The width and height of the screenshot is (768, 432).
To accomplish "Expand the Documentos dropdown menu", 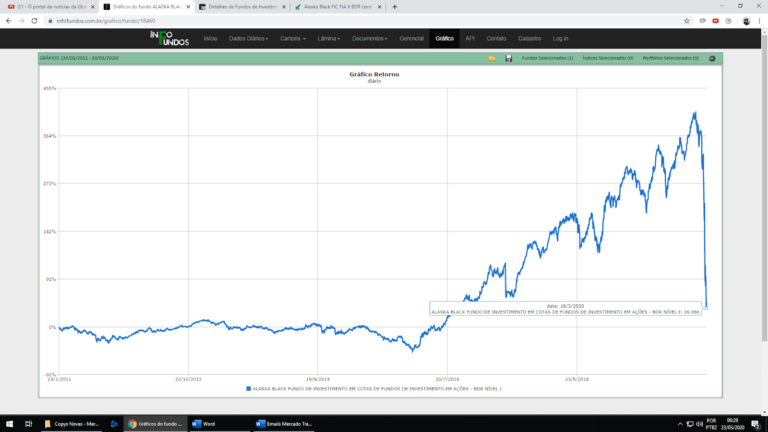I will coord(372,38).
